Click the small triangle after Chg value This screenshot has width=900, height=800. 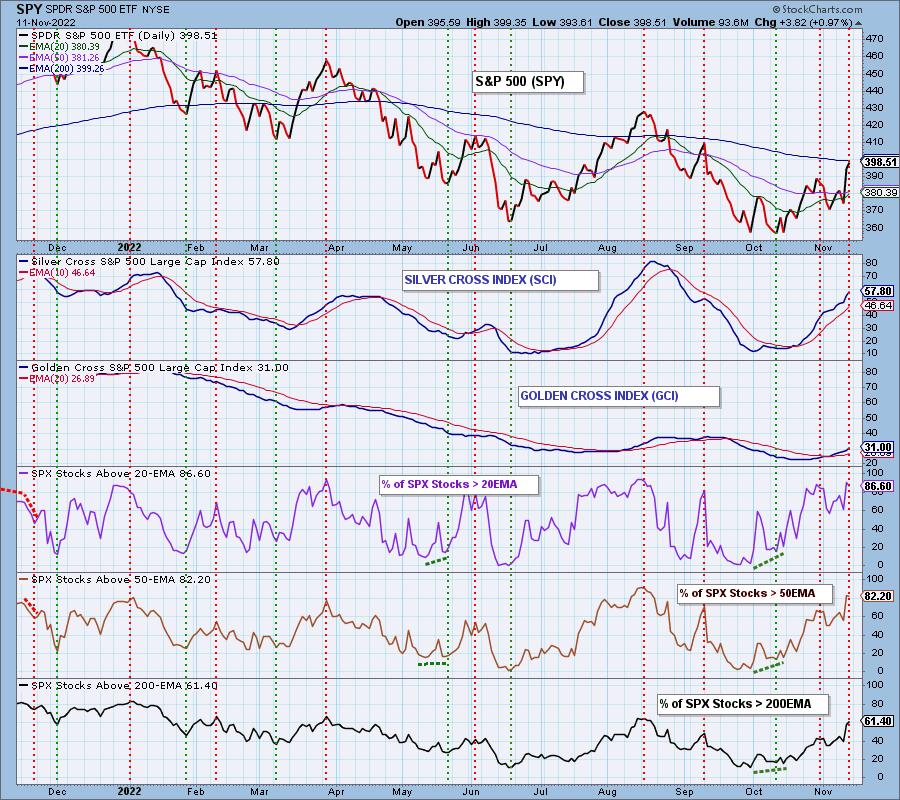pos(859,24)
